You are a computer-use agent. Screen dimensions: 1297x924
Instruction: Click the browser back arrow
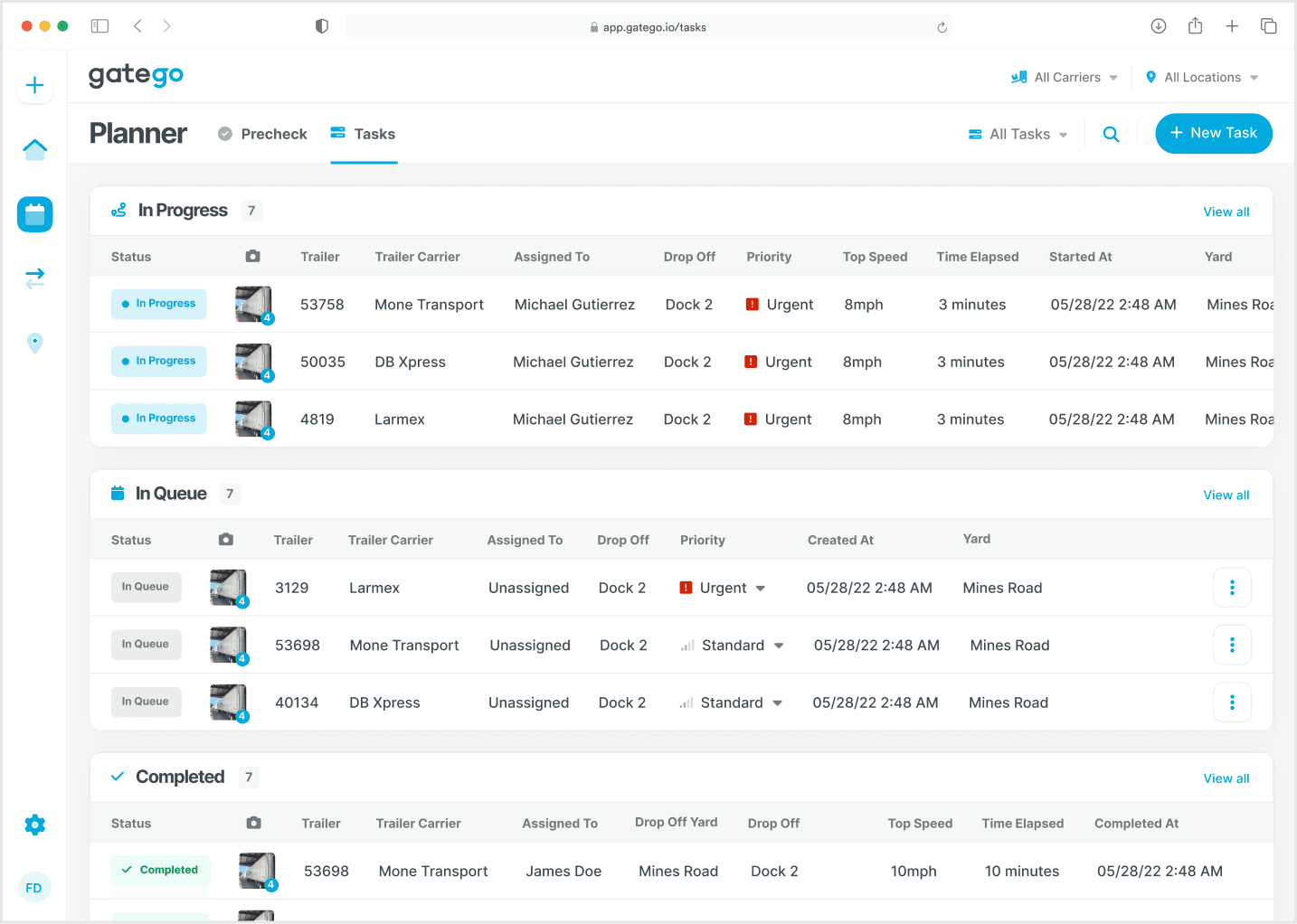tap(137, 26)
